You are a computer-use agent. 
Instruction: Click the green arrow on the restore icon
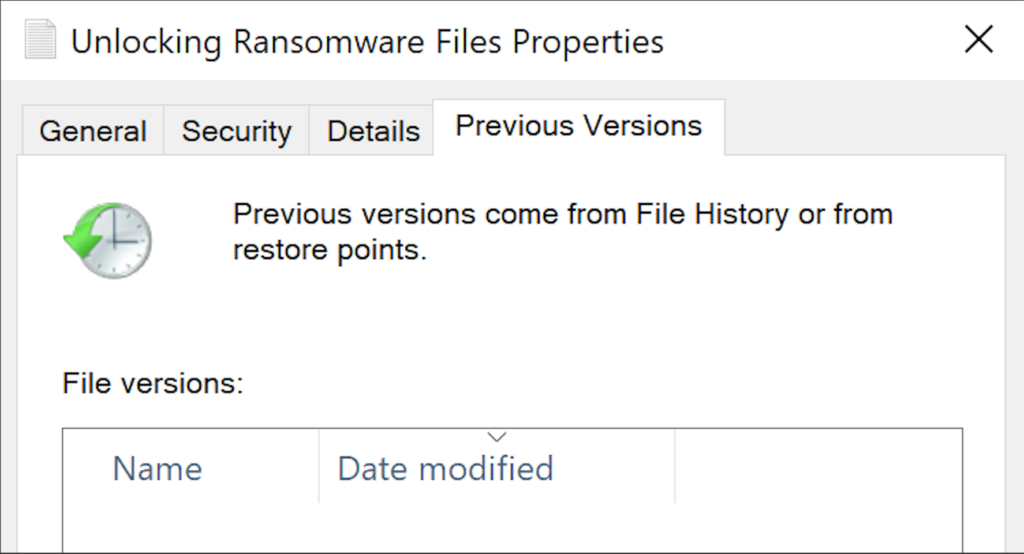coord(82,239)
